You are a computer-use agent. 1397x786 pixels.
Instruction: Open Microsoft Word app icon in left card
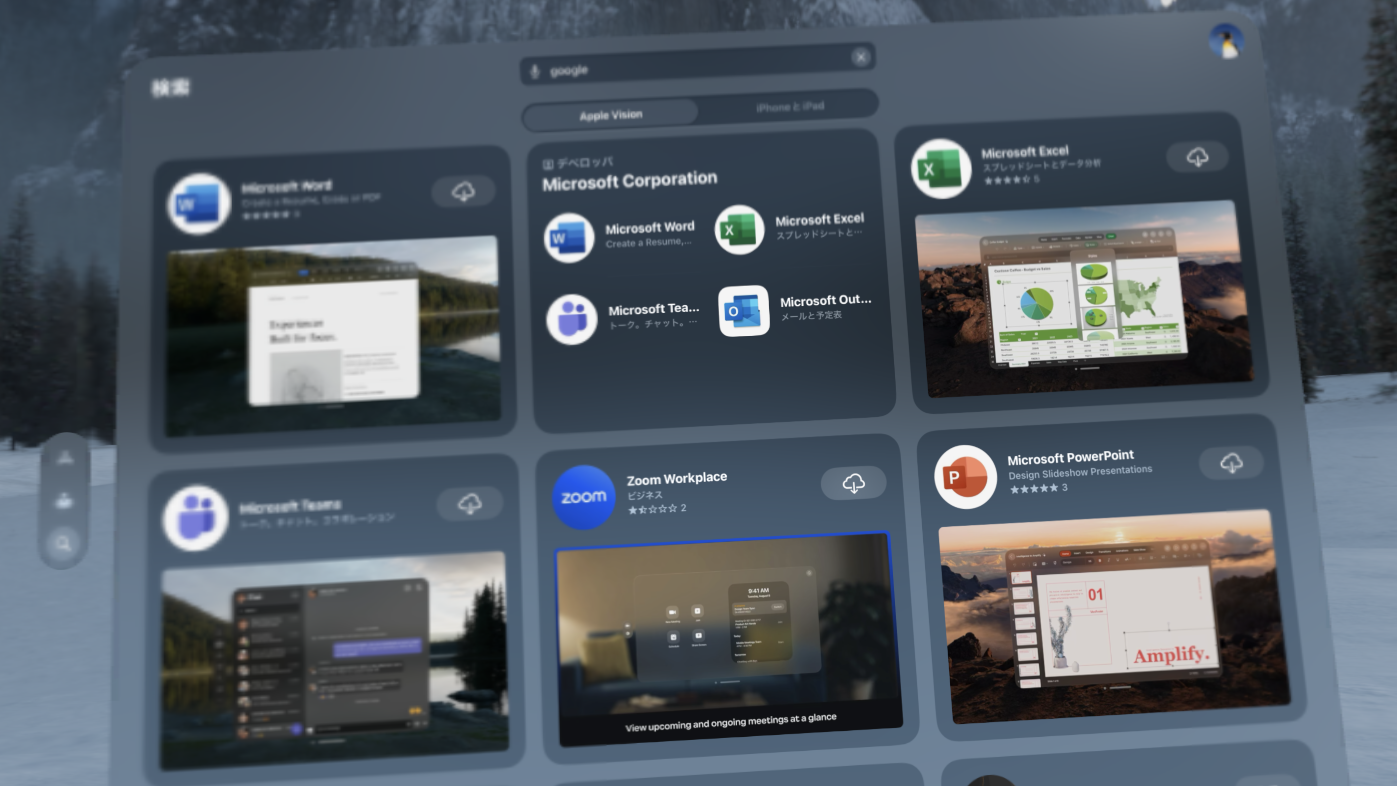coord(199,204)
